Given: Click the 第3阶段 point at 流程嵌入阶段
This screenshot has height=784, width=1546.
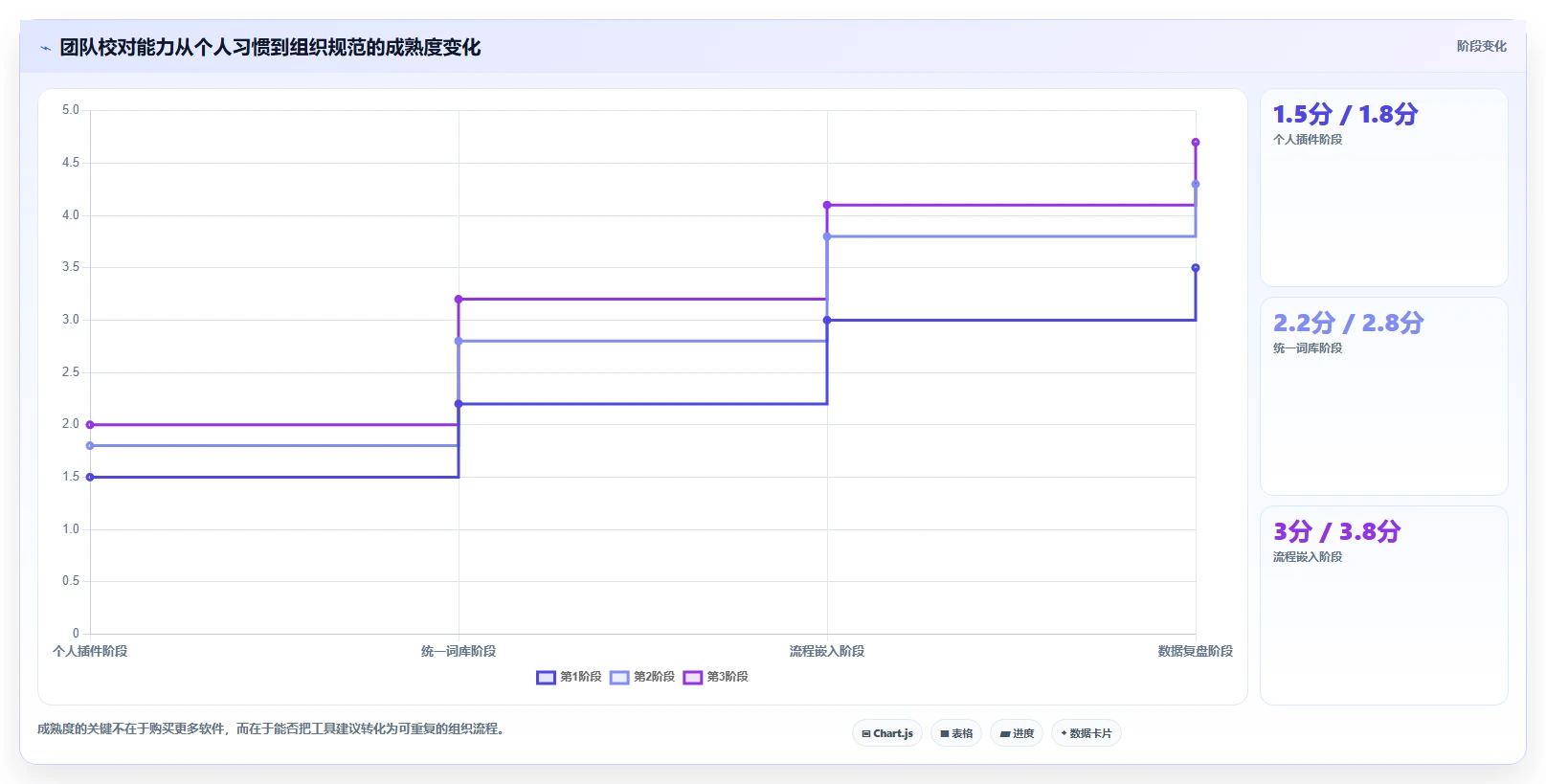Looking at the screenshot, I should coord(827,205).
